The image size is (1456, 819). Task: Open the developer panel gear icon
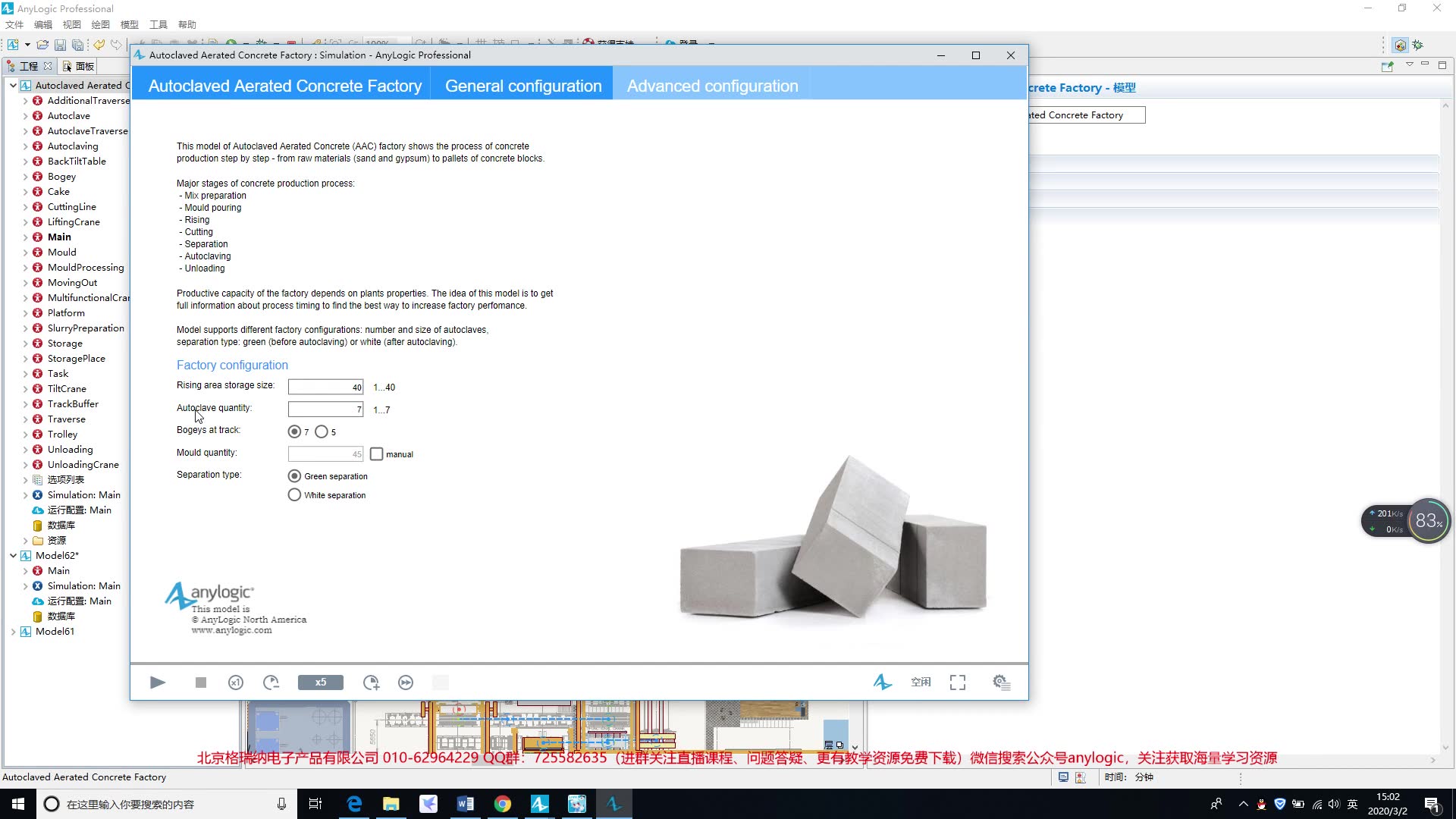pyautogui.click(x=1002, y=682)
